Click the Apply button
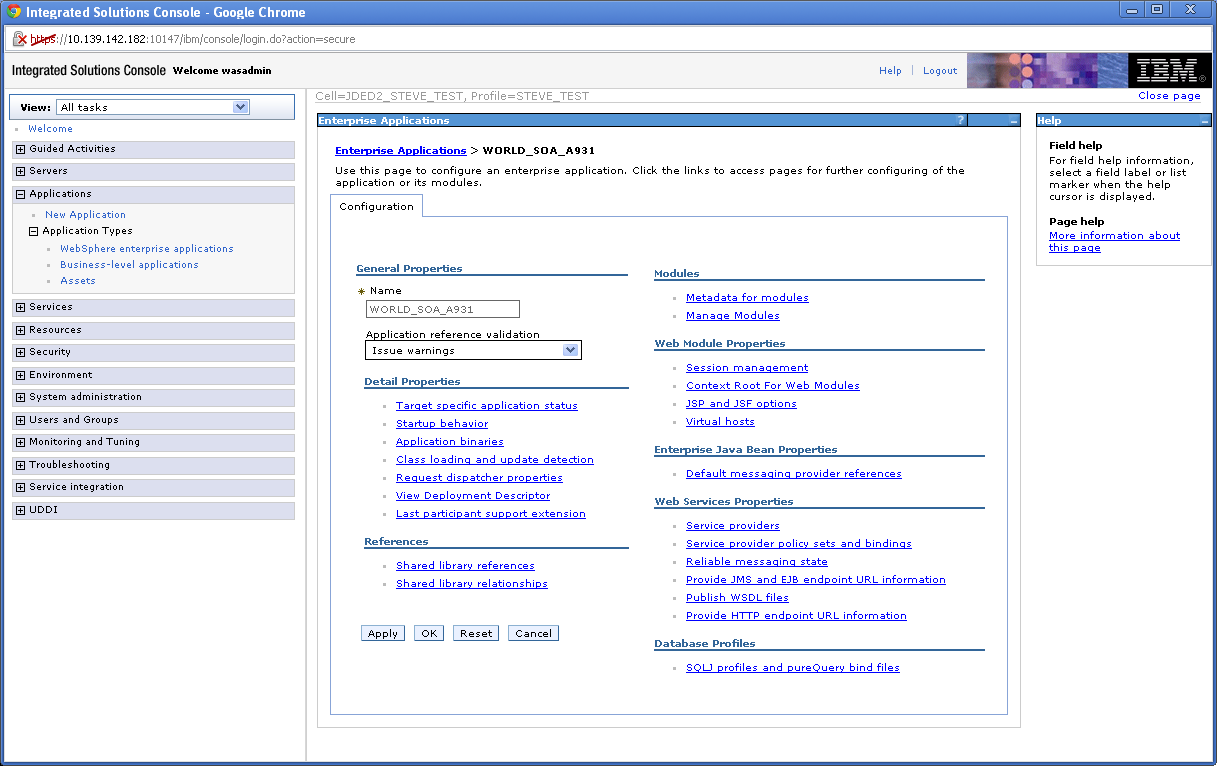This screenshot has width=1217, height=766. (383, 633)
